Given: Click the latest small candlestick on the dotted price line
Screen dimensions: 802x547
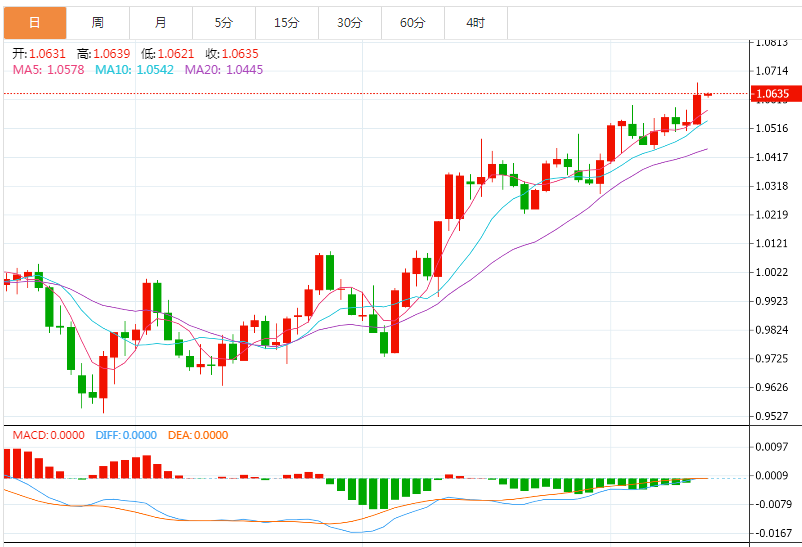Looking at the screenshot, I should point(708,94).
